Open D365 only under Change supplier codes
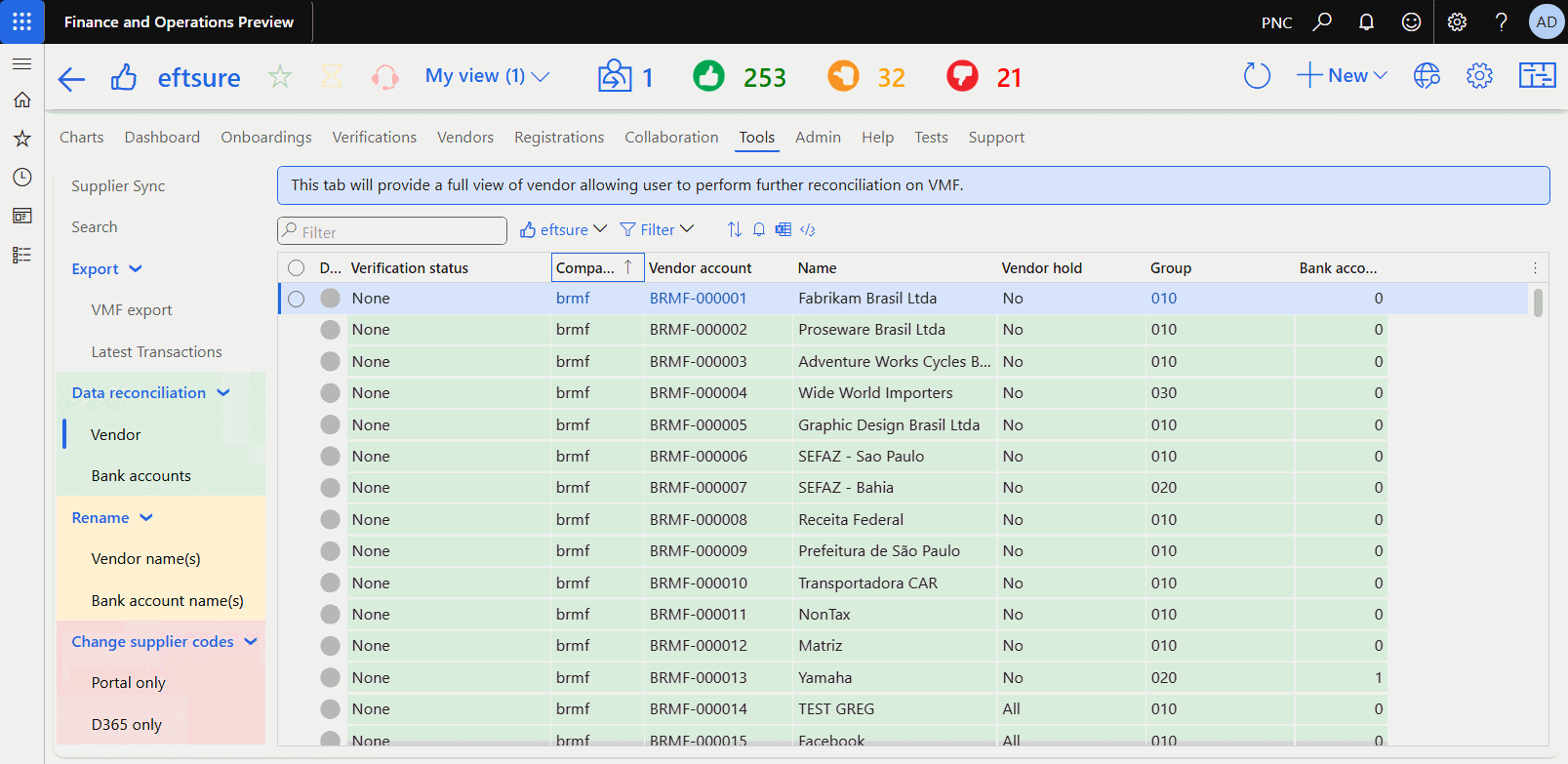 (x=127, y=725)
